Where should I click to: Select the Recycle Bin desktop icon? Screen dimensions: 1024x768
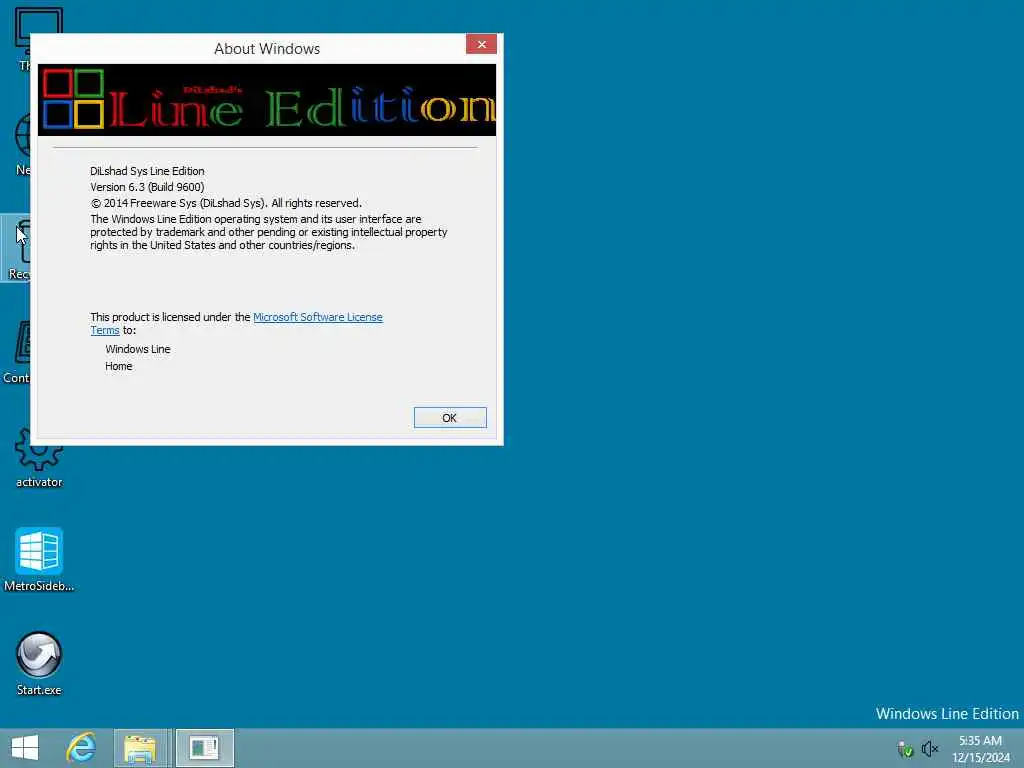coord(16,248)
